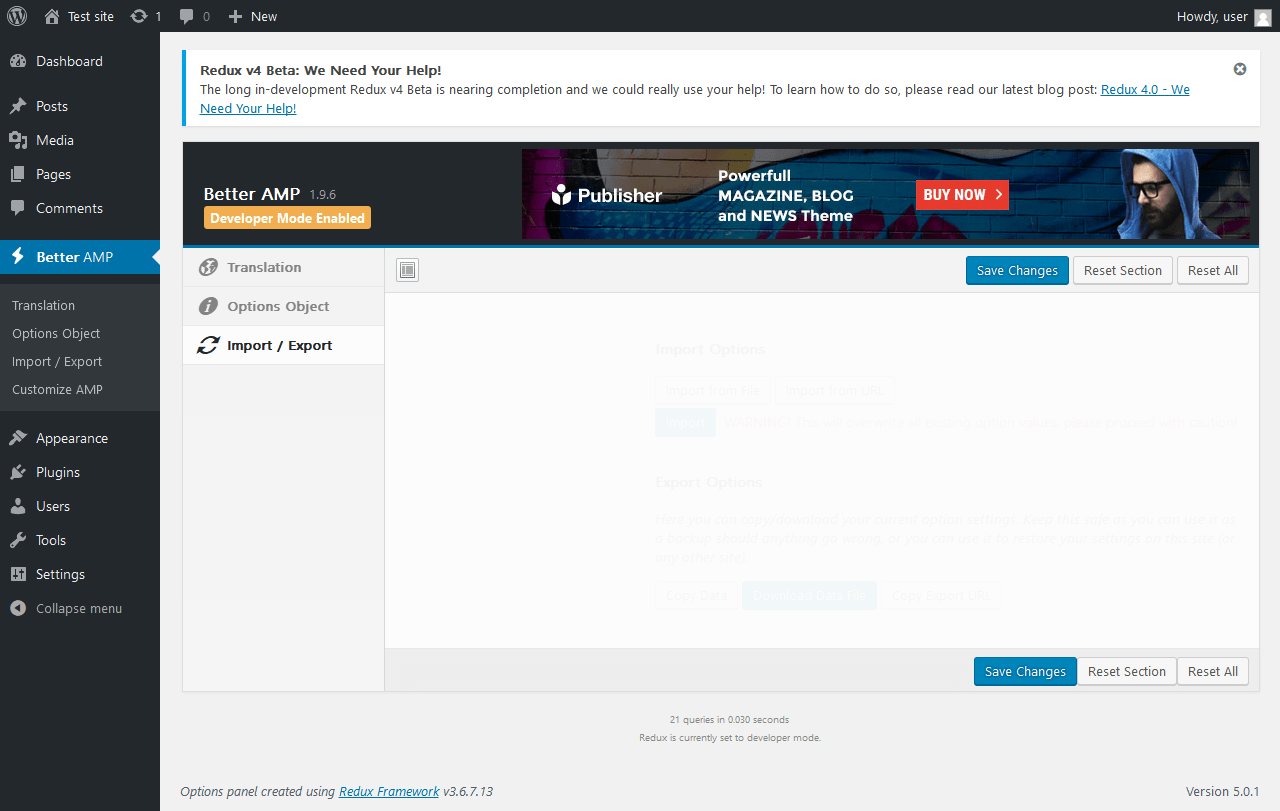Dismiss the Redux v4 Beta notice
The height and width of the screenshot is (811, 1280).
click(x=1240, y=69)
